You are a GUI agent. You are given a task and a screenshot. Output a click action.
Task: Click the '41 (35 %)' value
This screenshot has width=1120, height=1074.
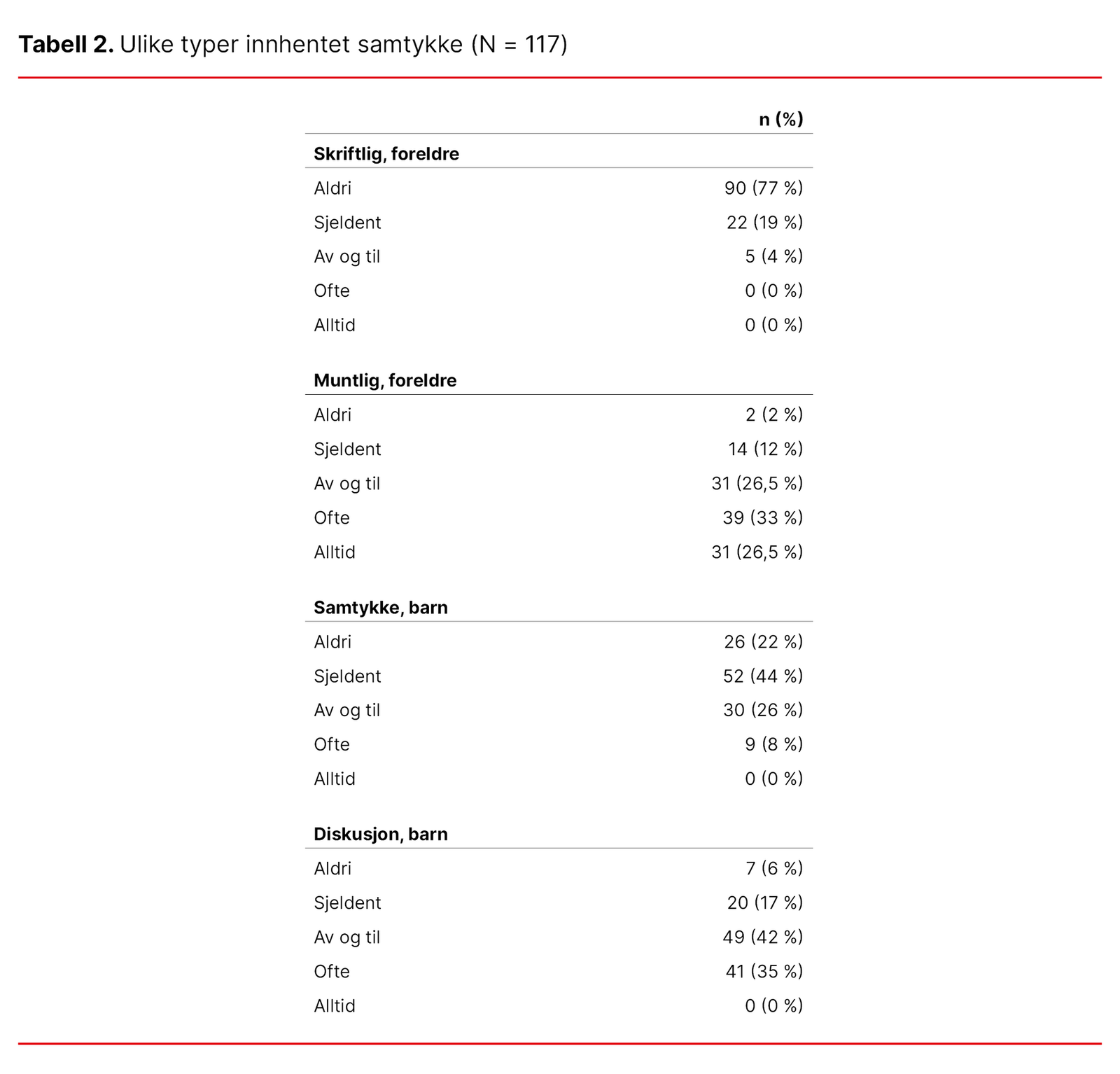coord(764,972)
